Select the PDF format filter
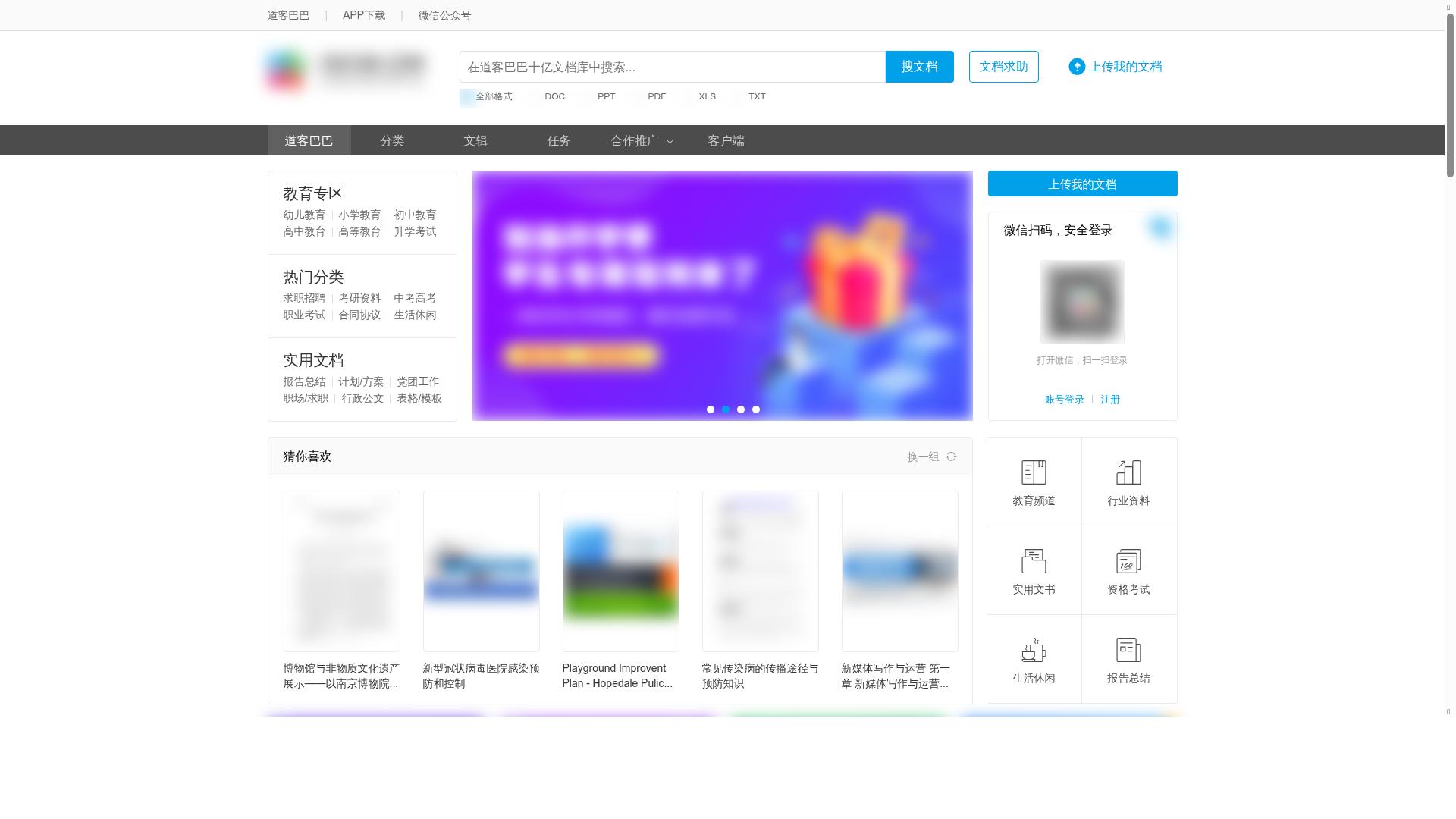This screenshot has width=1456, height=819. tap(657, 96)
